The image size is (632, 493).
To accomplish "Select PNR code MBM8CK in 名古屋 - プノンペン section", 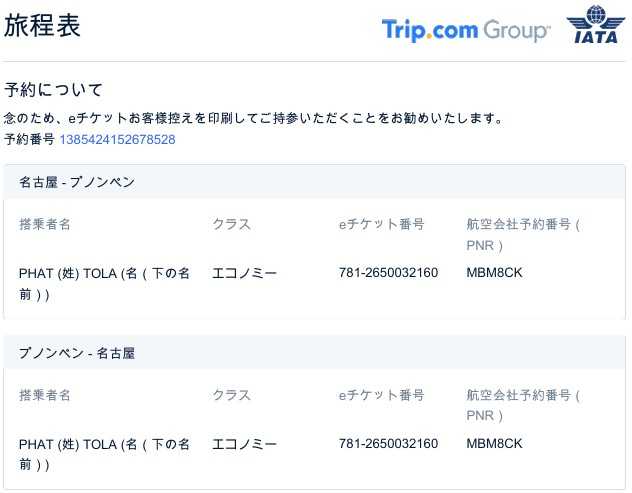I will (494, 273).
